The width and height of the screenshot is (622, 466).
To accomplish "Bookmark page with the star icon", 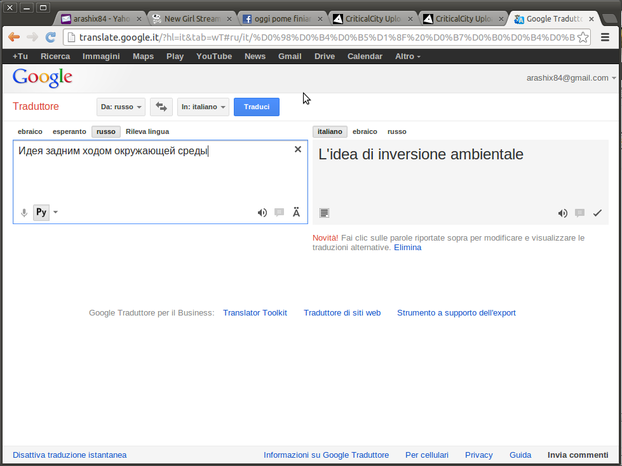I will coord(583,37).
